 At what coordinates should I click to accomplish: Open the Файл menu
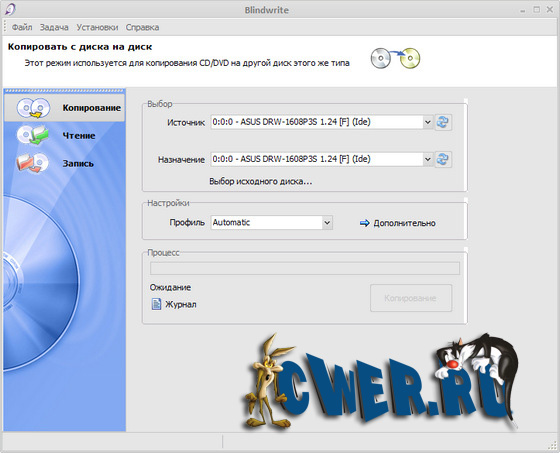(22, 27)
